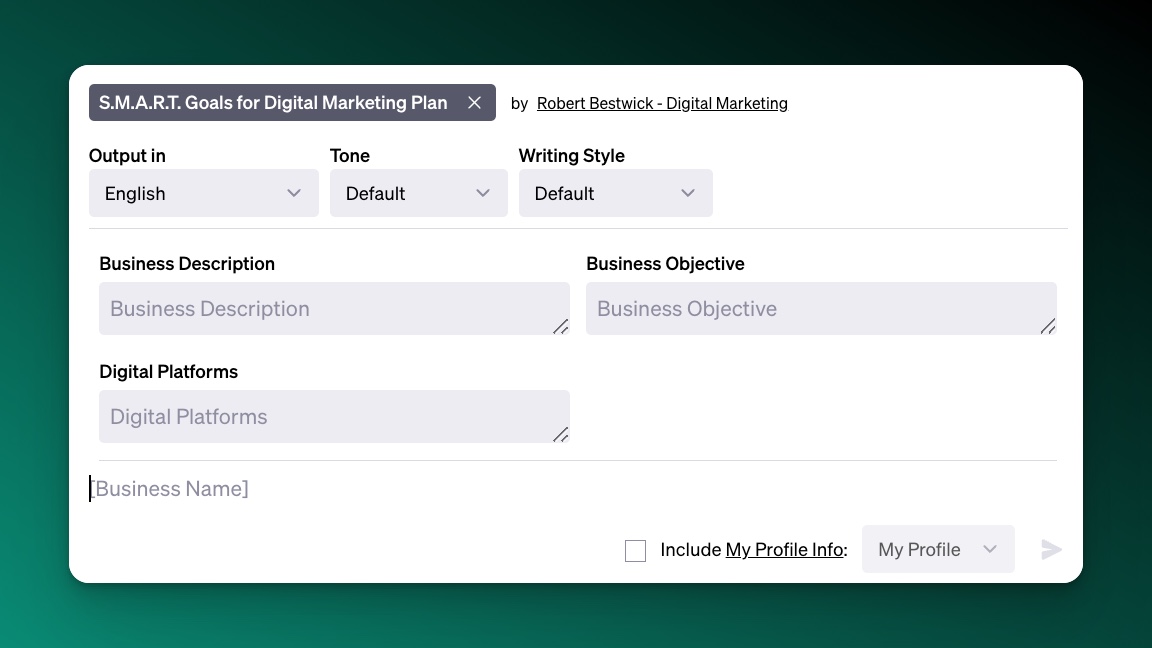Click the Business Objective field resize handle
Screen dimensions: 1152x648
(1048, 326)
